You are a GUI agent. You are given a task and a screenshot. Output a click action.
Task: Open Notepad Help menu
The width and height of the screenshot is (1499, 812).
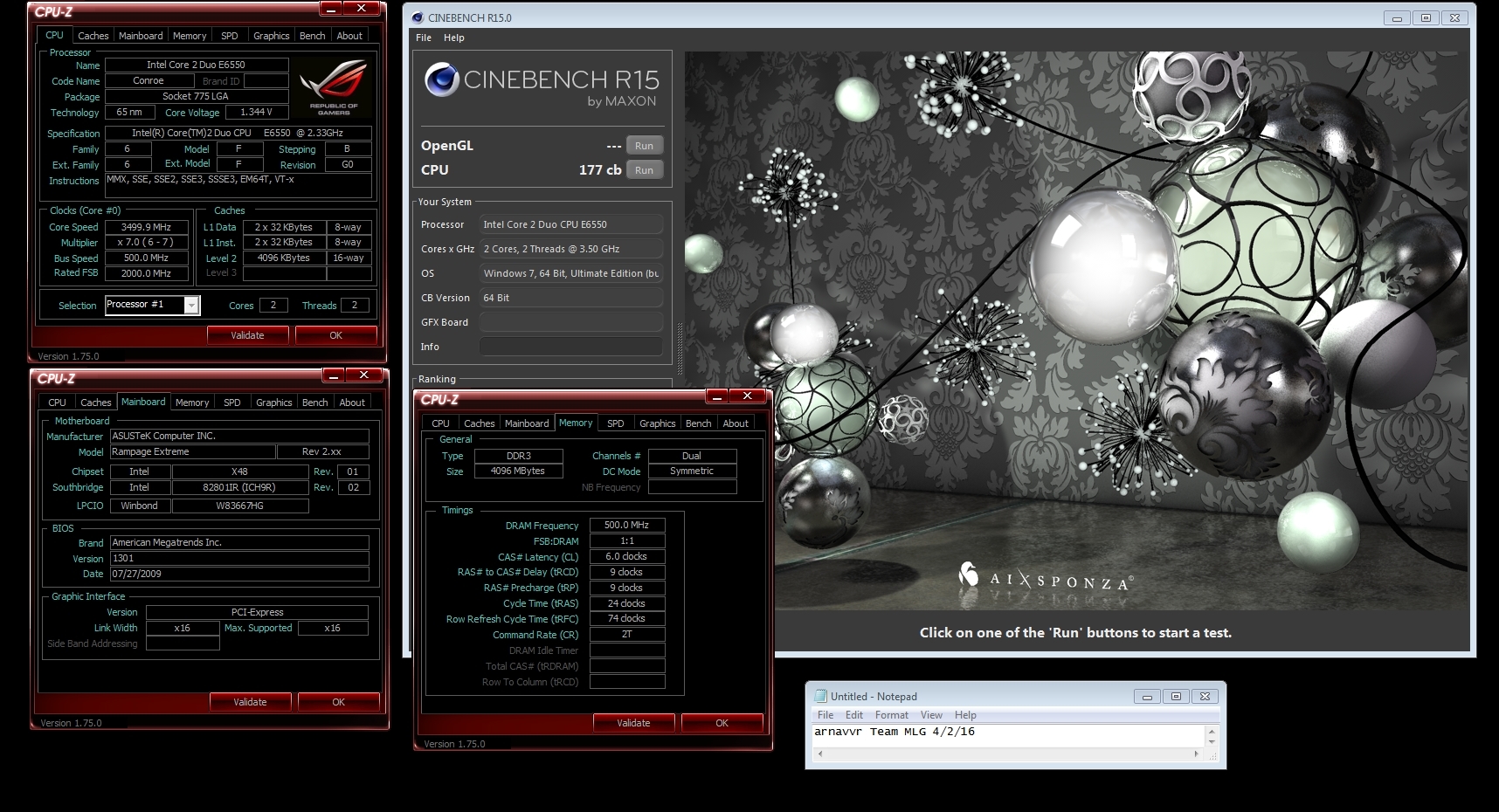965,714
